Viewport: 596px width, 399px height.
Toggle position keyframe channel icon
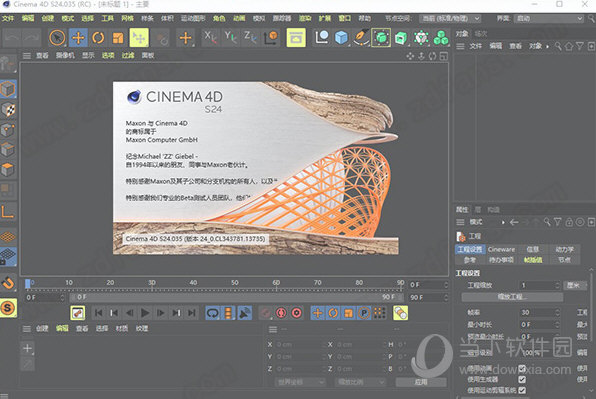coord(318,313)
